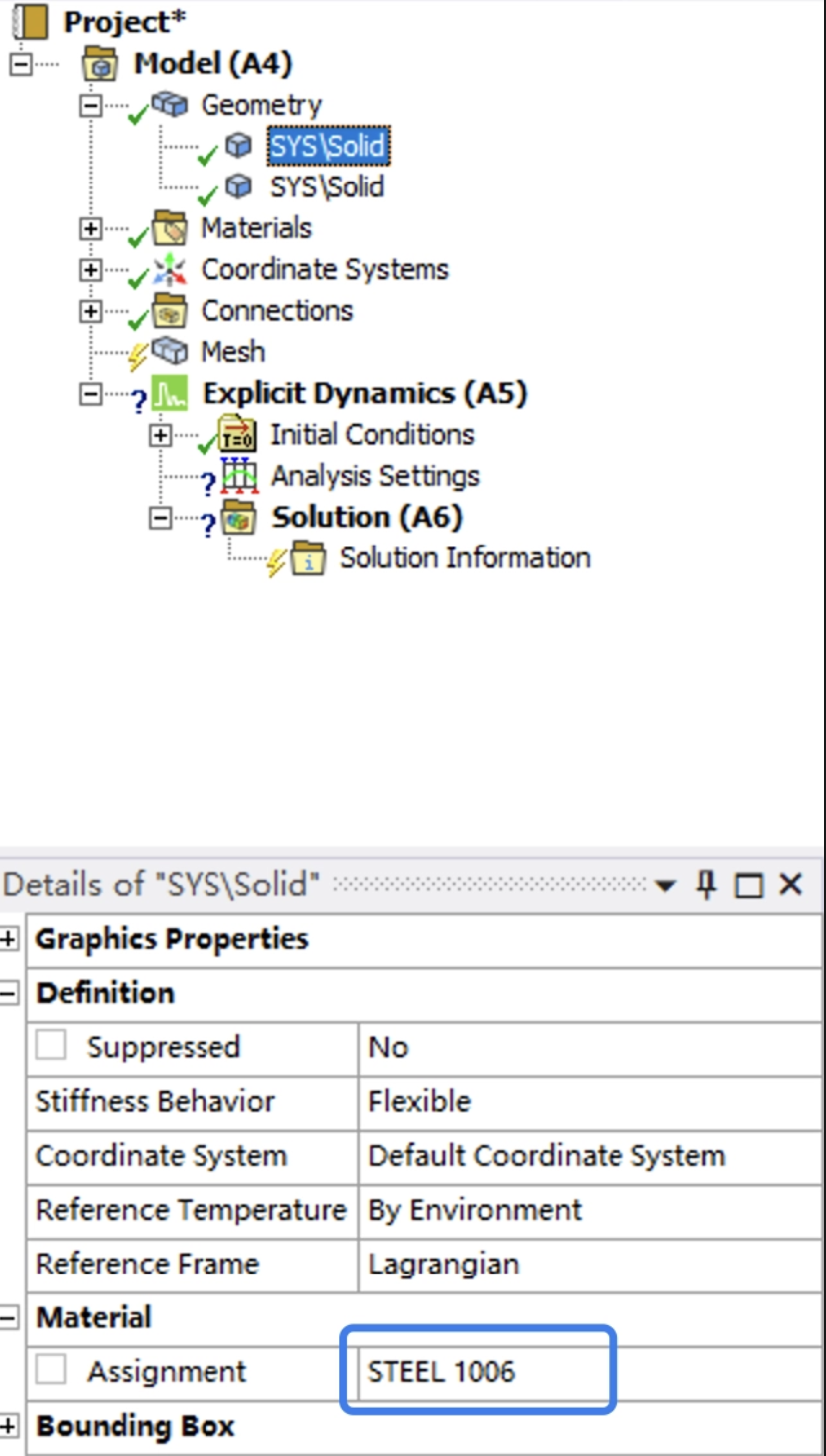Select Model (A4) in the tree

pyautogui.click(x=212, y=64)
